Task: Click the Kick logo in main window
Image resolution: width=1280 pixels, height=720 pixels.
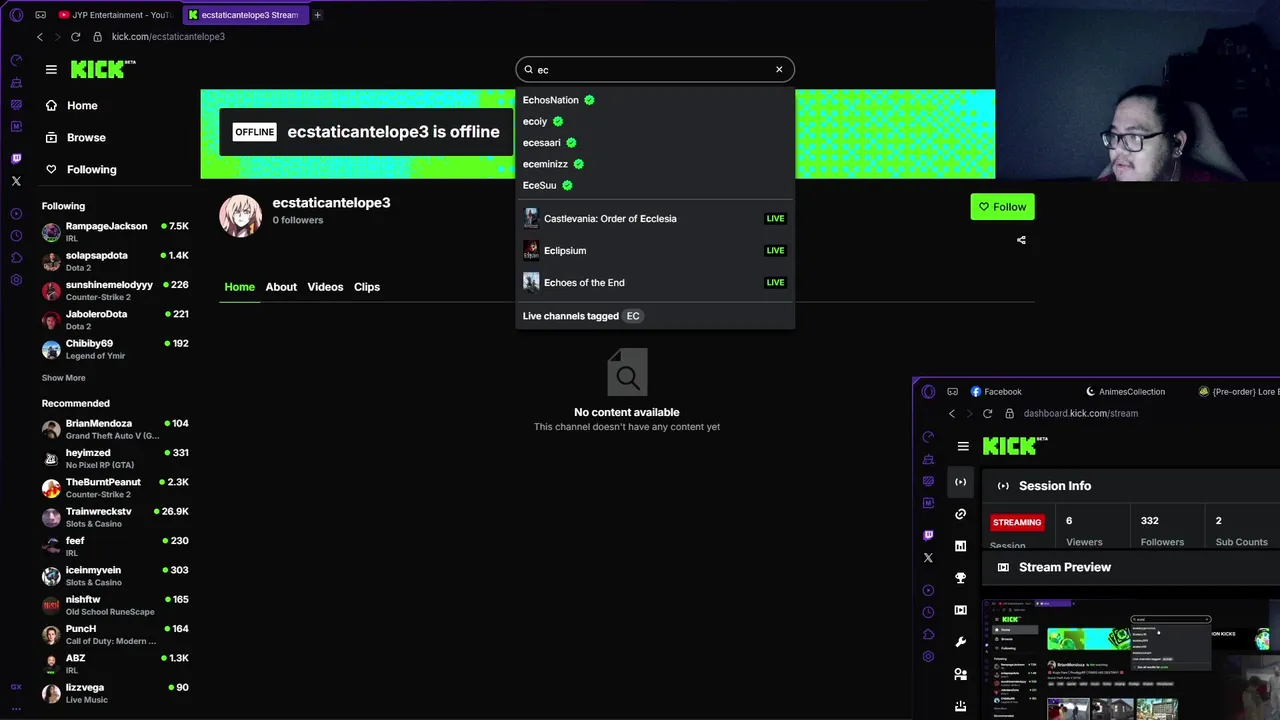Action: click(103, 69)
